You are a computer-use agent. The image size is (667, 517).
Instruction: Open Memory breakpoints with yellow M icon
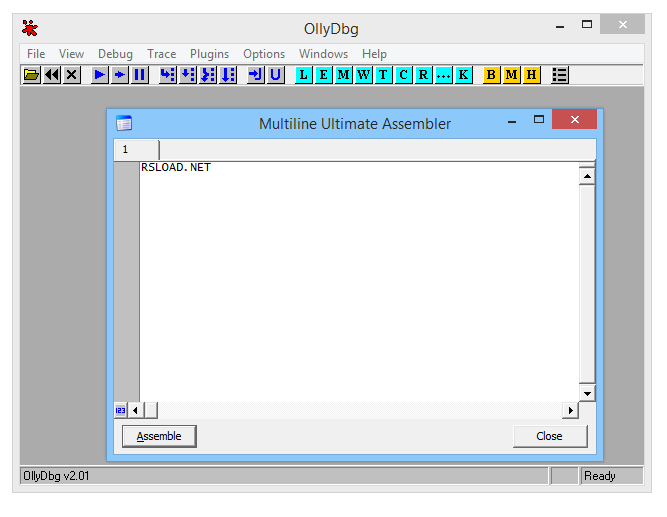pyautogui.click(x=511, y=75)
